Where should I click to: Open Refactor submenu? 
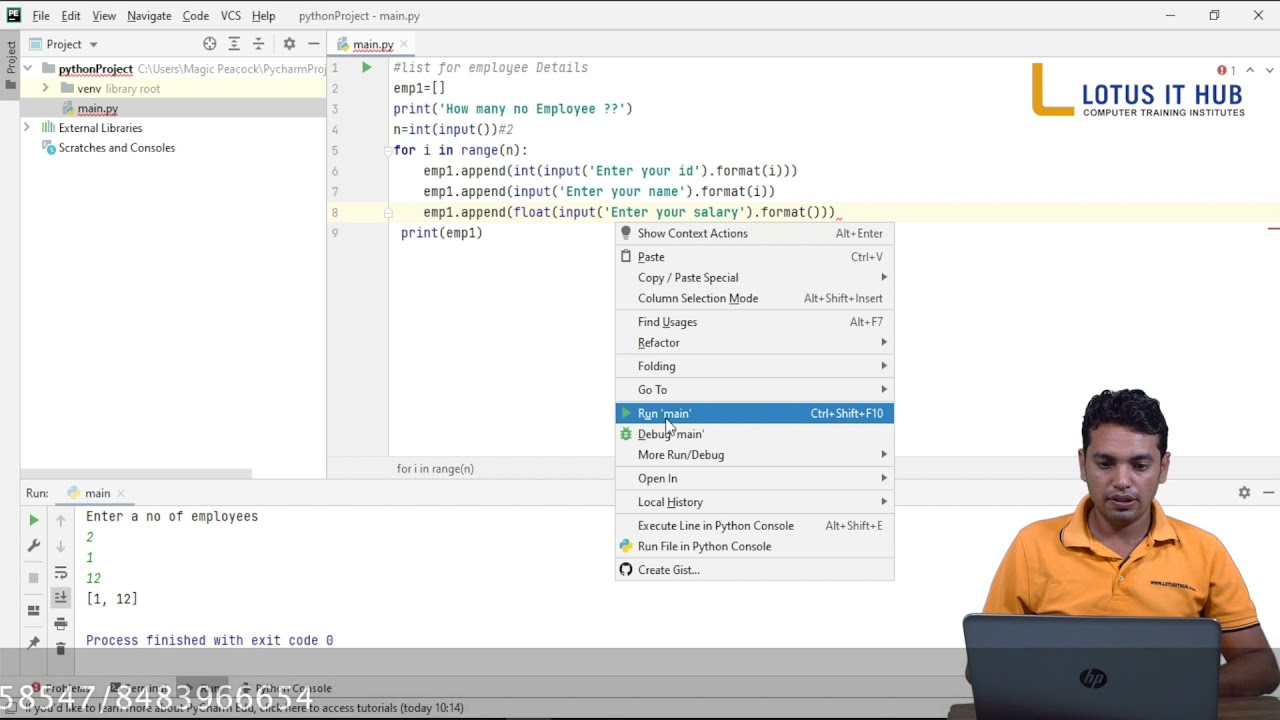pyautogui.click(x=754, y=343)
